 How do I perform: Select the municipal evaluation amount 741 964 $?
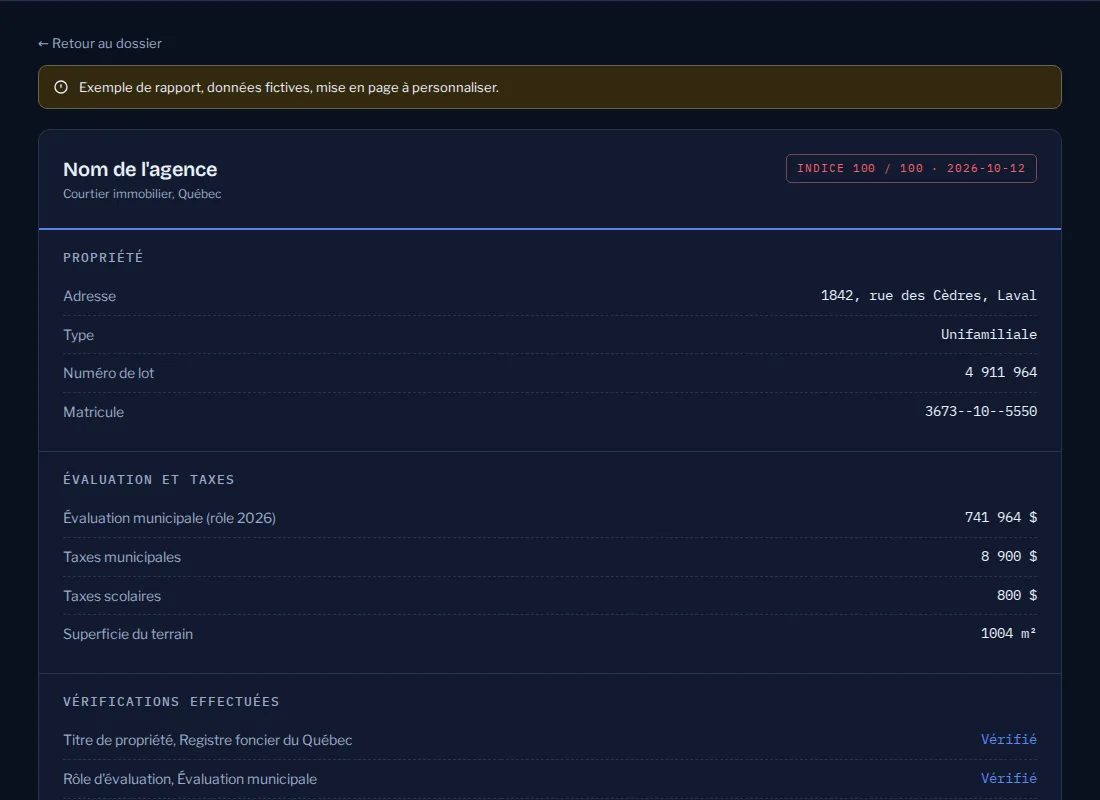(1000, 517)
